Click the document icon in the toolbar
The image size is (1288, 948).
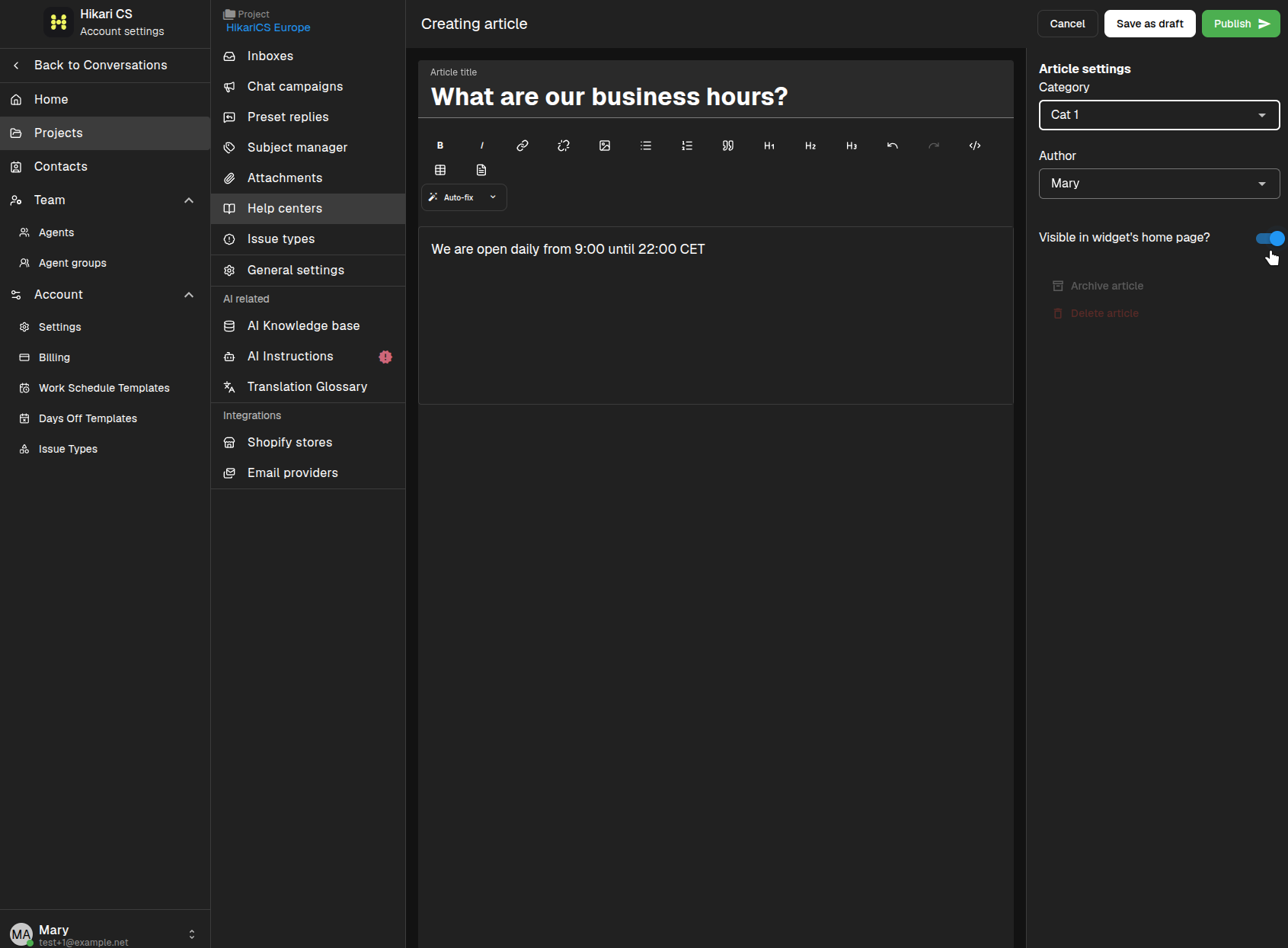[481, 170]
